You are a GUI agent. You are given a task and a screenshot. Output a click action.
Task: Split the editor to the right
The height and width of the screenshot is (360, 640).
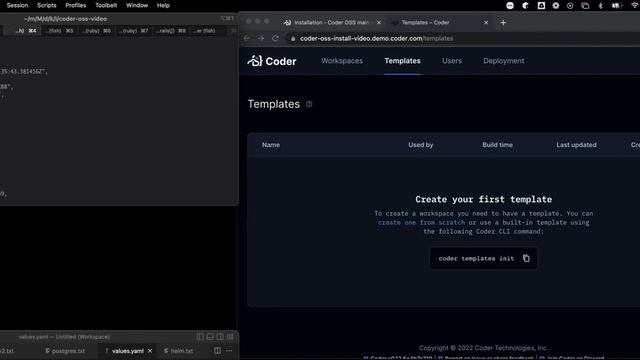pyautogui.click(x=217, y=350)
